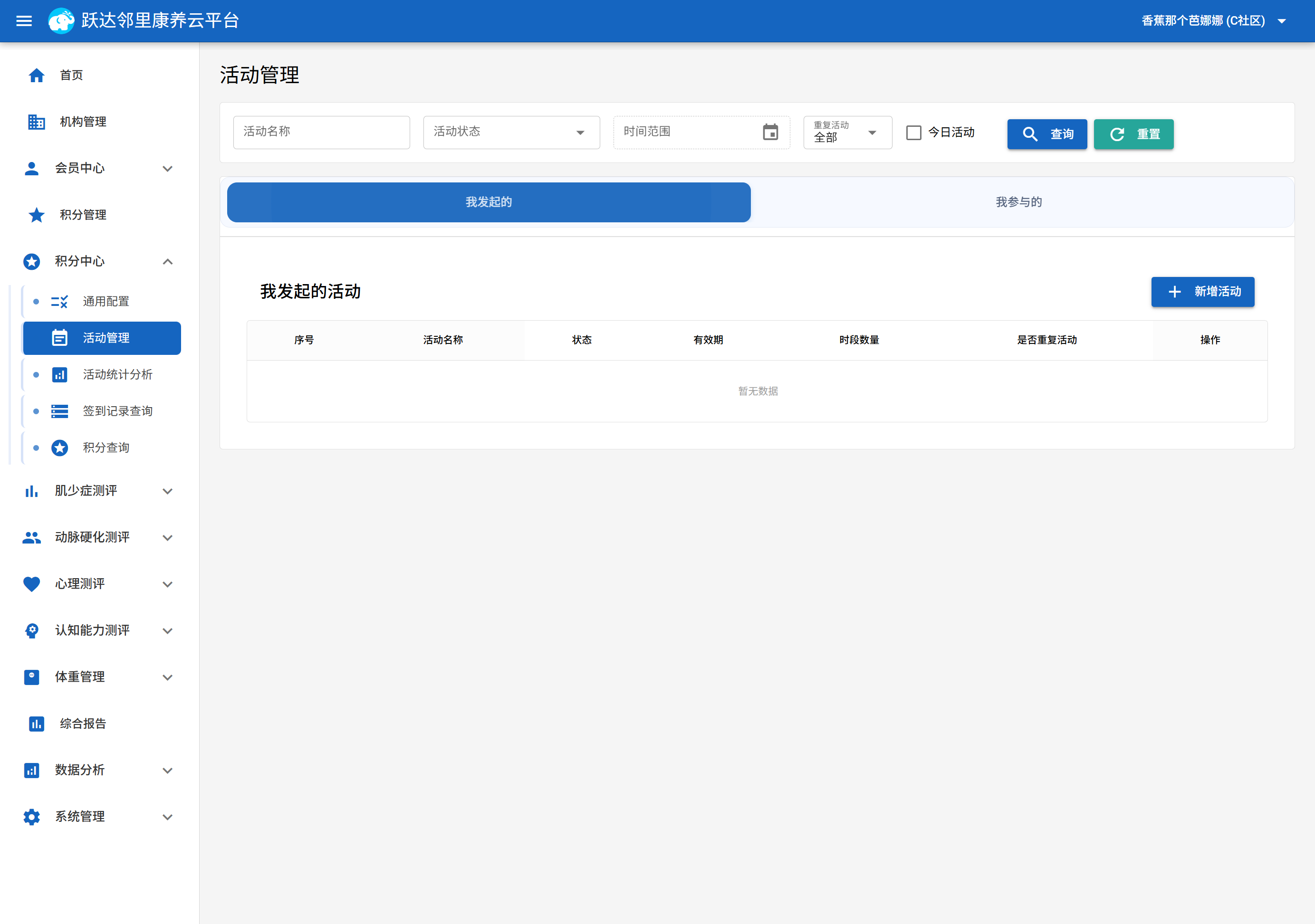Viewport: 1315px width, 924px height.
Task: Select 通用配置 submenu item
Action: click(x=102, y=302)
